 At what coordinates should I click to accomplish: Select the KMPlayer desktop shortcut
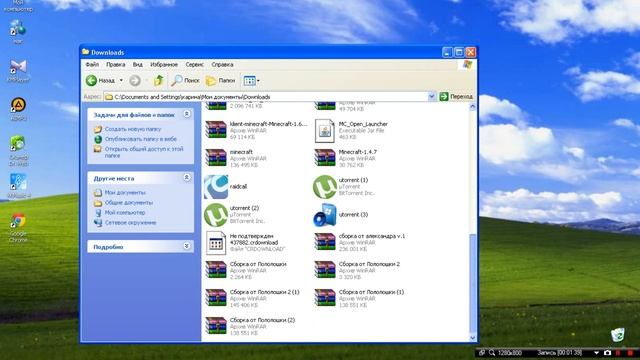point(18,71)
